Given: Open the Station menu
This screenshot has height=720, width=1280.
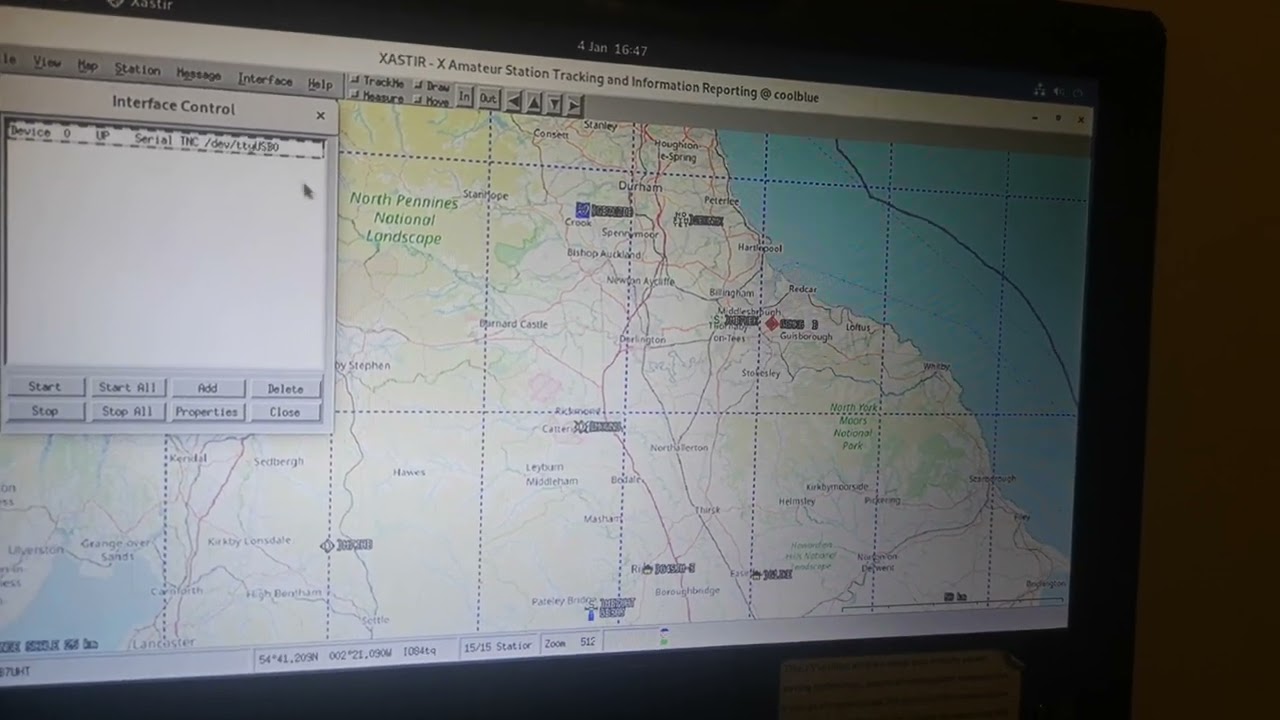Looking at the screenshot, I should point(137,70).
